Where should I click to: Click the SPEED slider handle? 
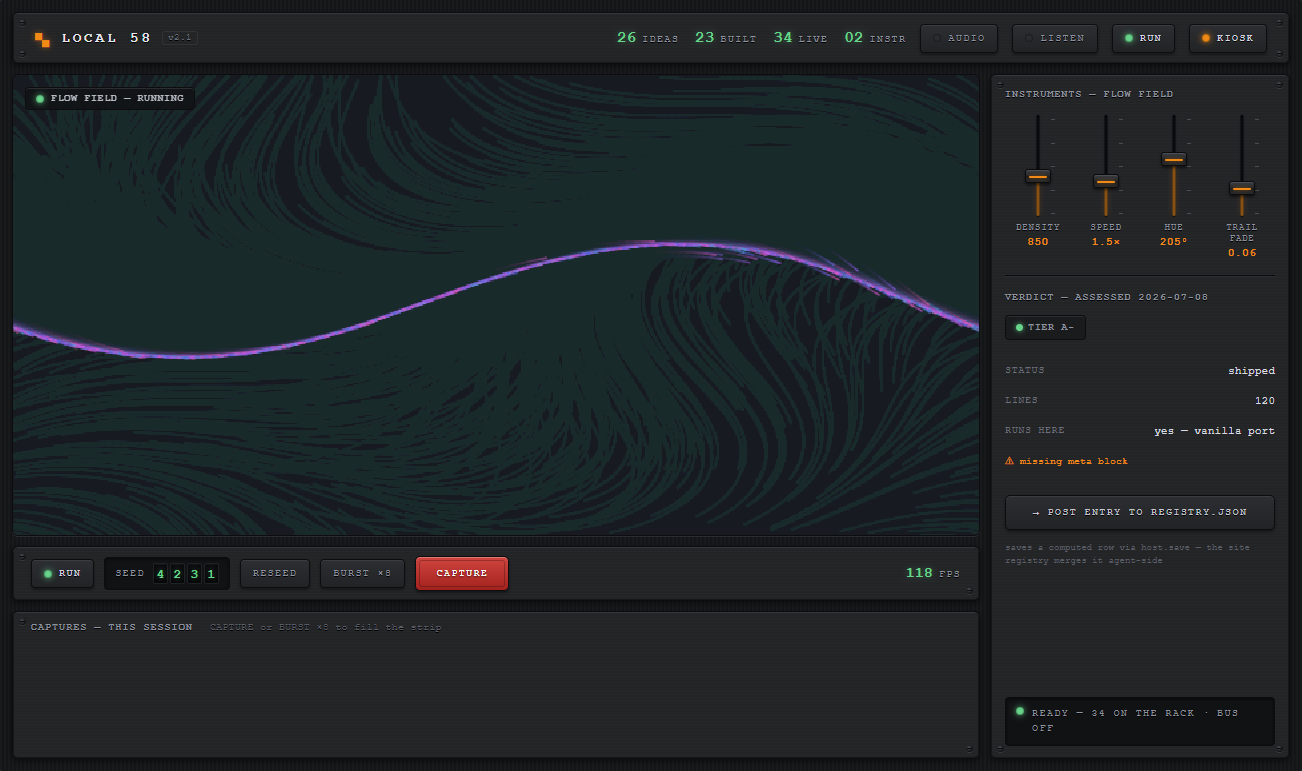click(x=1106, y=181)
